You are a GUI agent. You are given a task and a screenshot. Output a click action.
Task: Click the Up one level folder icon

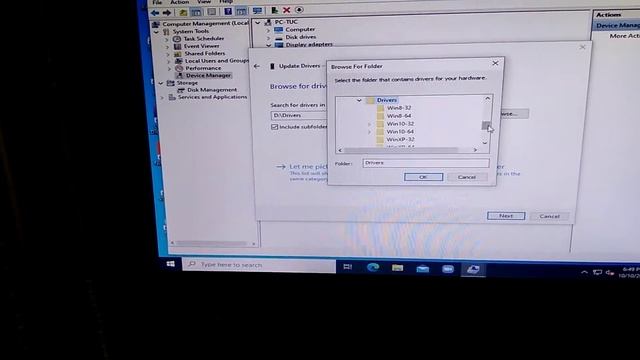point(183,13)
